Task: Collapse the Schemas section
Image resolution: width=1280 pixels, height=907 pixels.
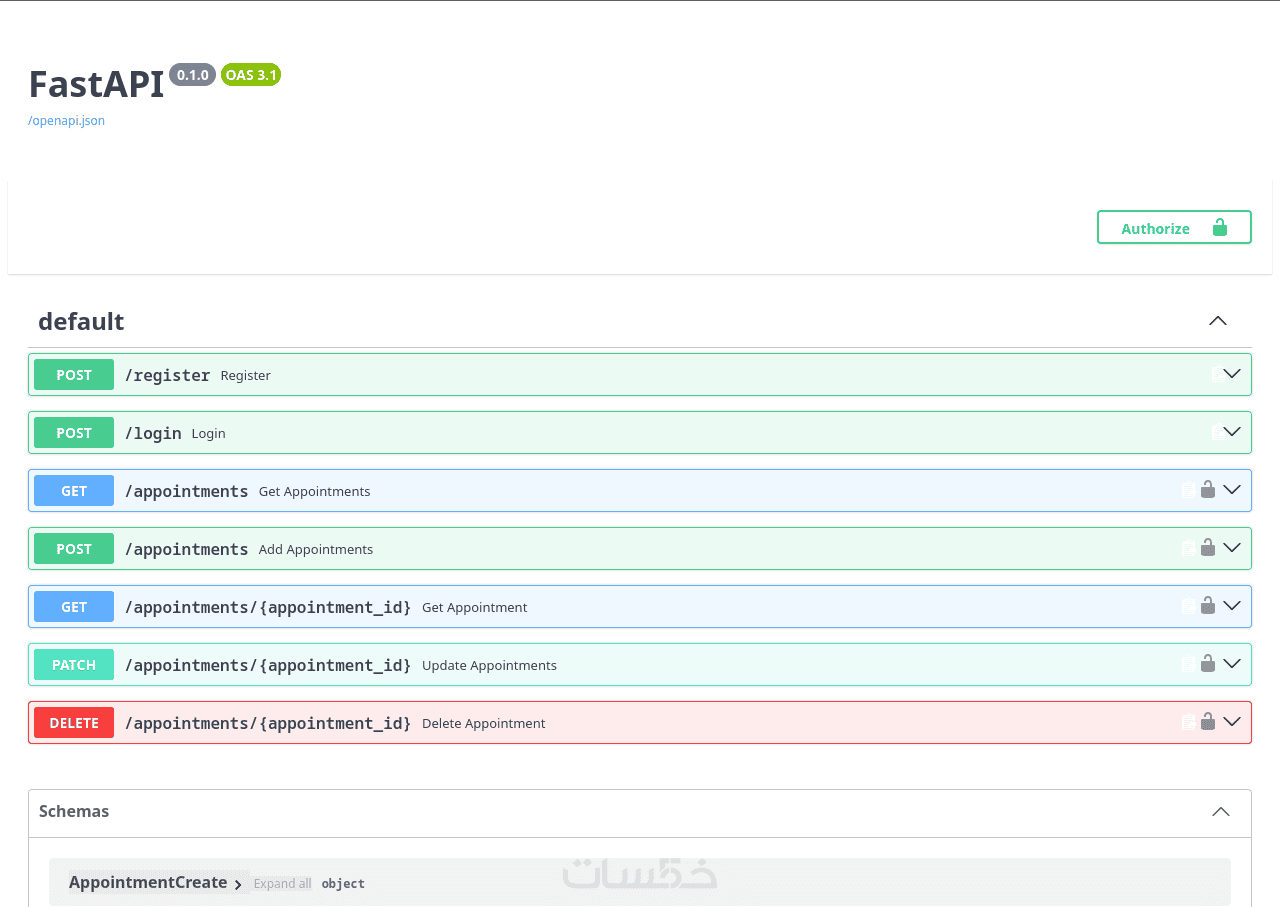Action: 1221,811
